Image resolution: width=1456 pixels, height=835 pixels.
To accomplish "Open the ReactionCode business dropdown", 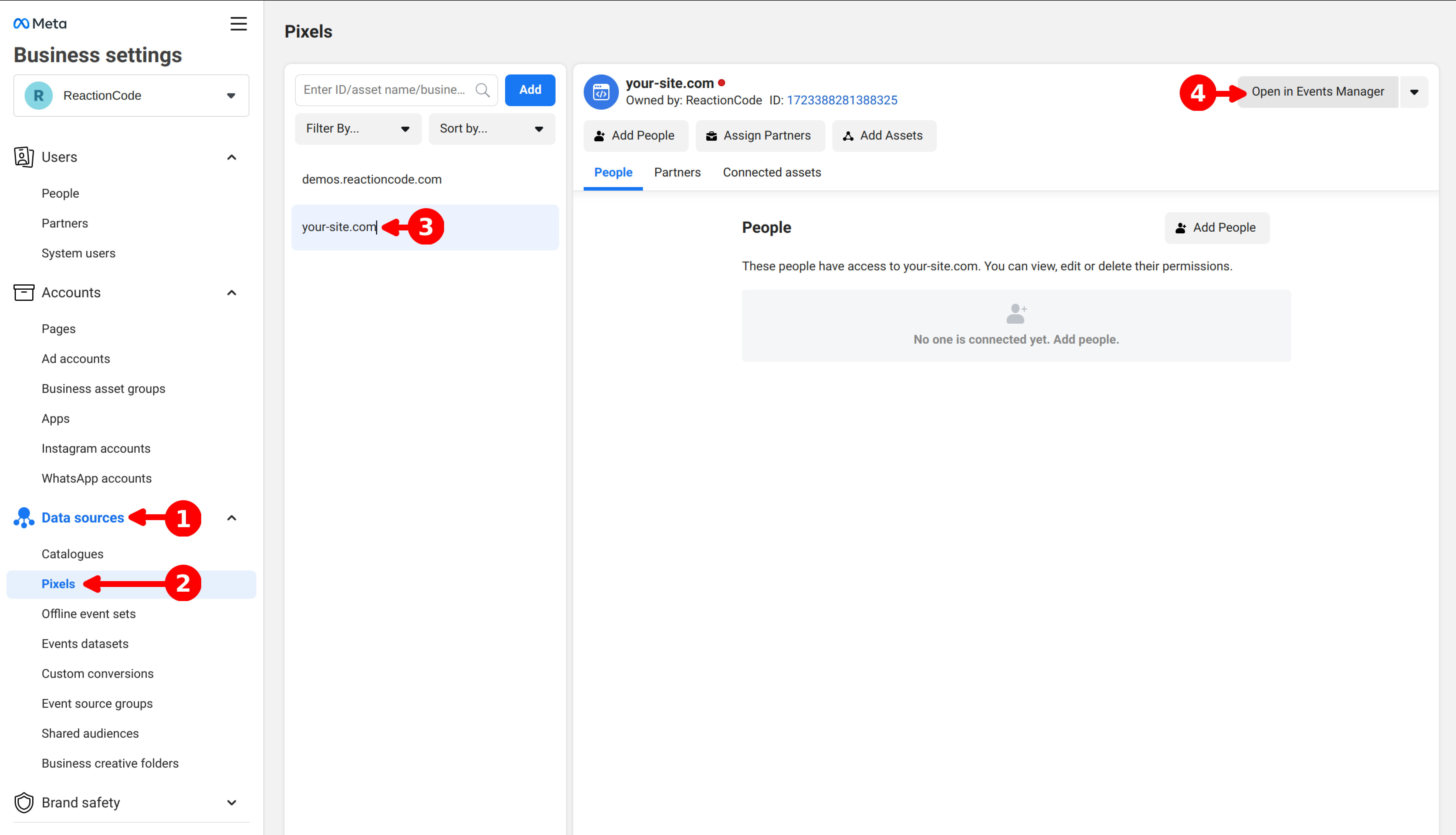I will tap(231, 96).
